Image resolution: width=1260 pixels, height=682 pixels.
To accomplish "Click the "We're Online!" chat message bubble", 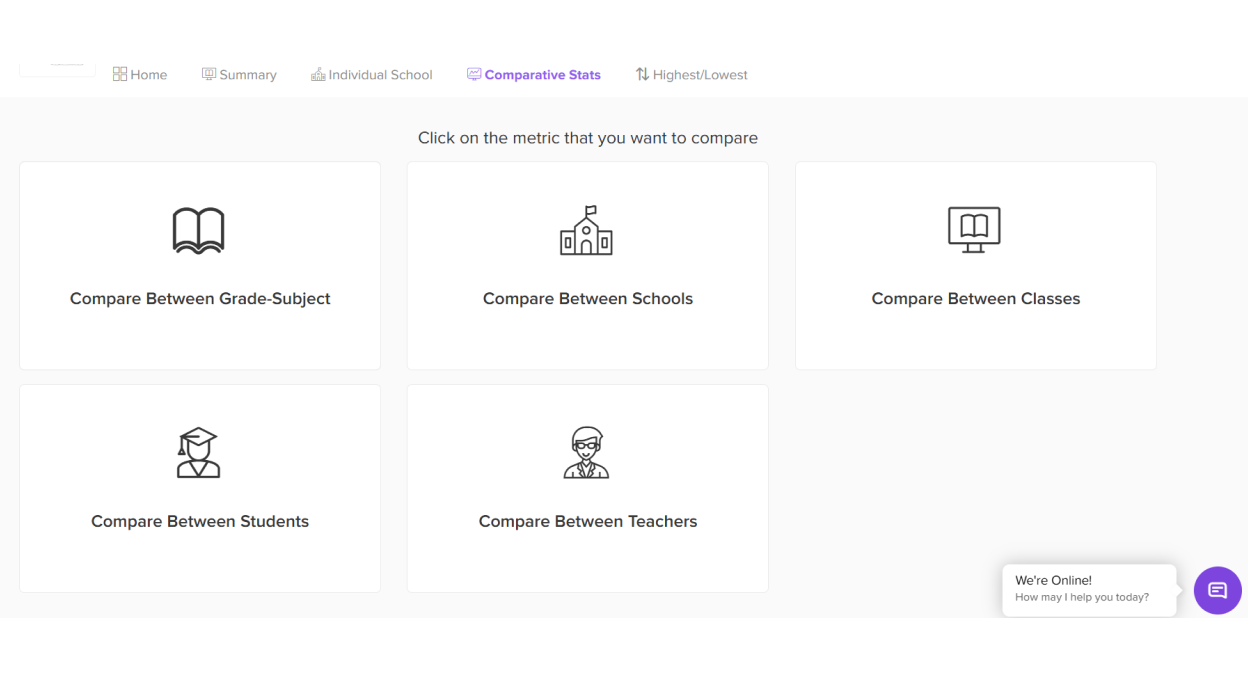I will click(x=1088, y=589).
